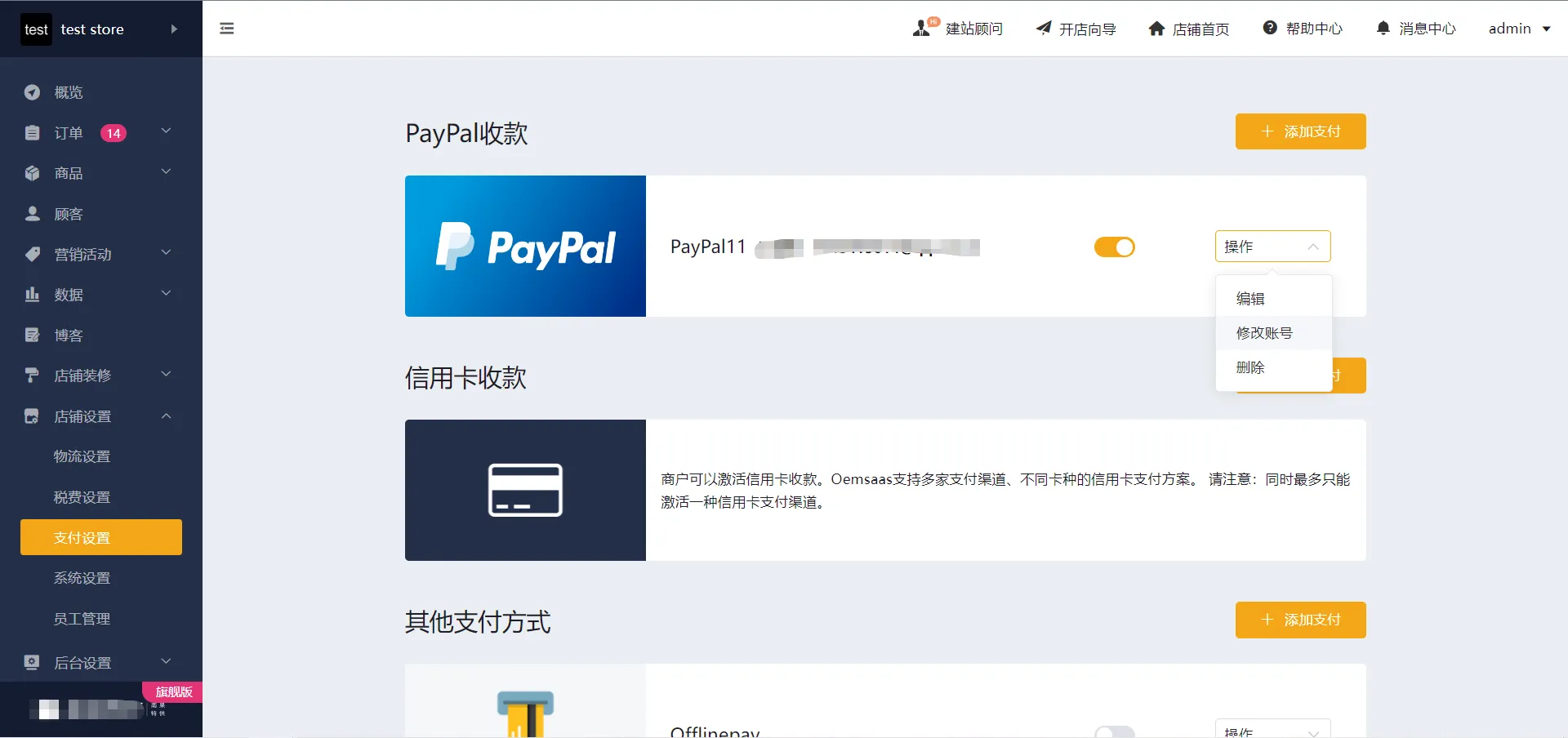Expand the 营销活动 menu chevron
Screen dimensions: 1568x738
click(x=166, y=252)
